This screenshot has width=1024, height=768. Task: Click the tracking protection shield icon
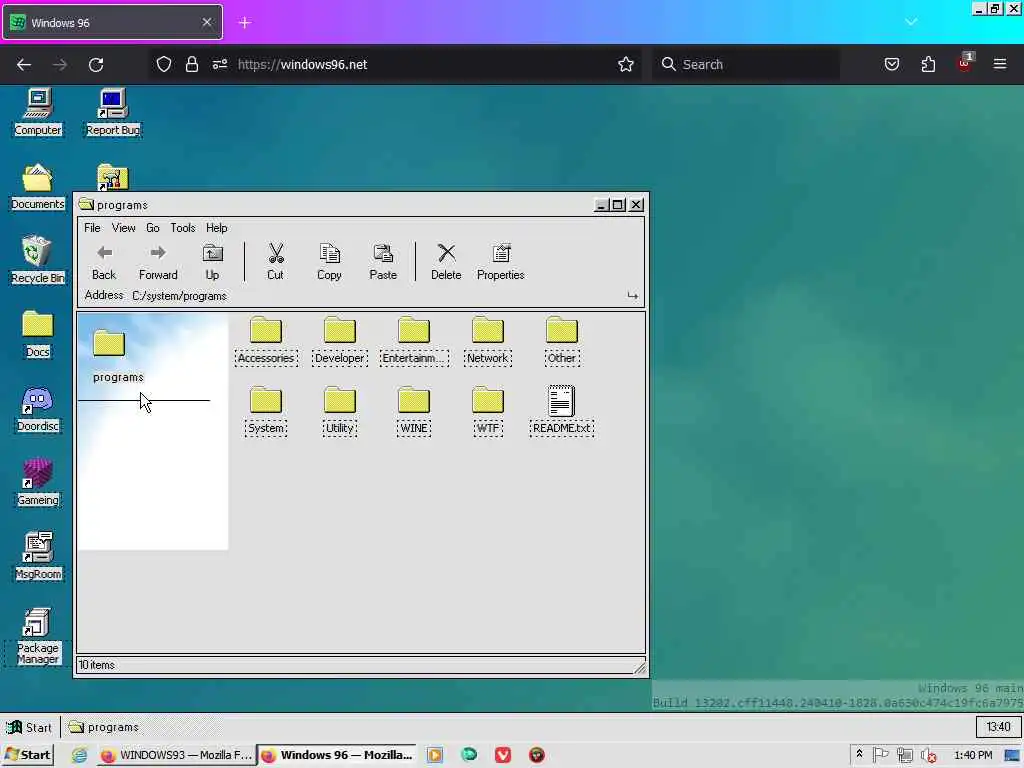(x=164, y=65)
